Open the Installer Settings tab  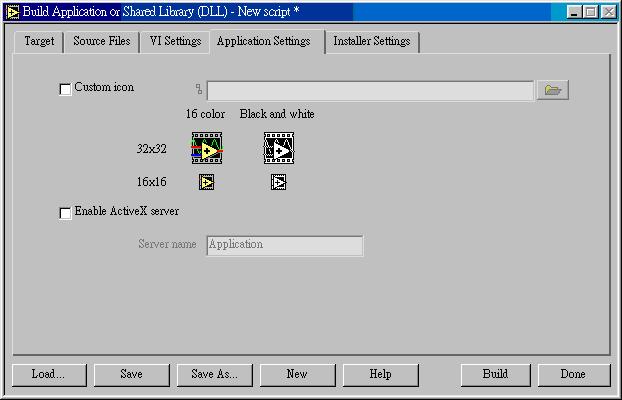click(372, 42)
